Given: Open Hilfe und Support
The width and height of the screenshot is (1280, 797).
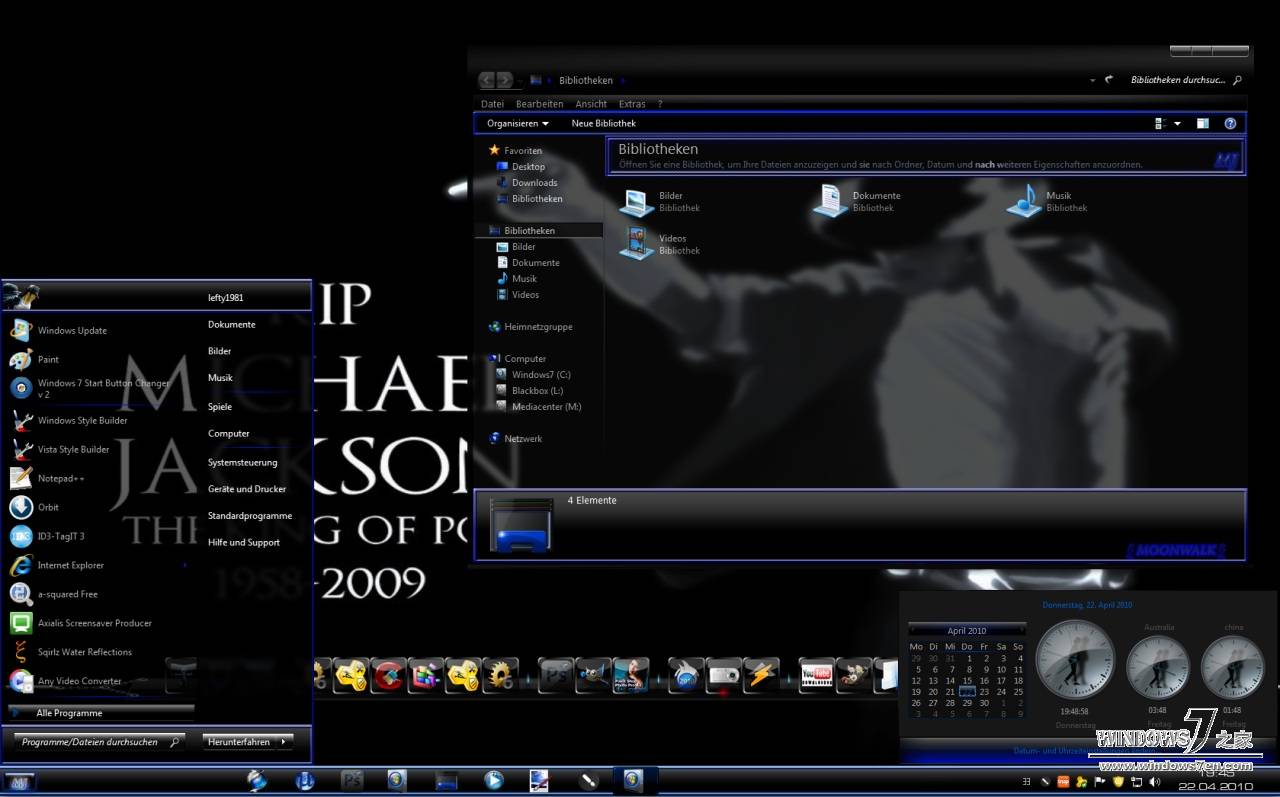Looking at the screenshot, I should point(244,543).
